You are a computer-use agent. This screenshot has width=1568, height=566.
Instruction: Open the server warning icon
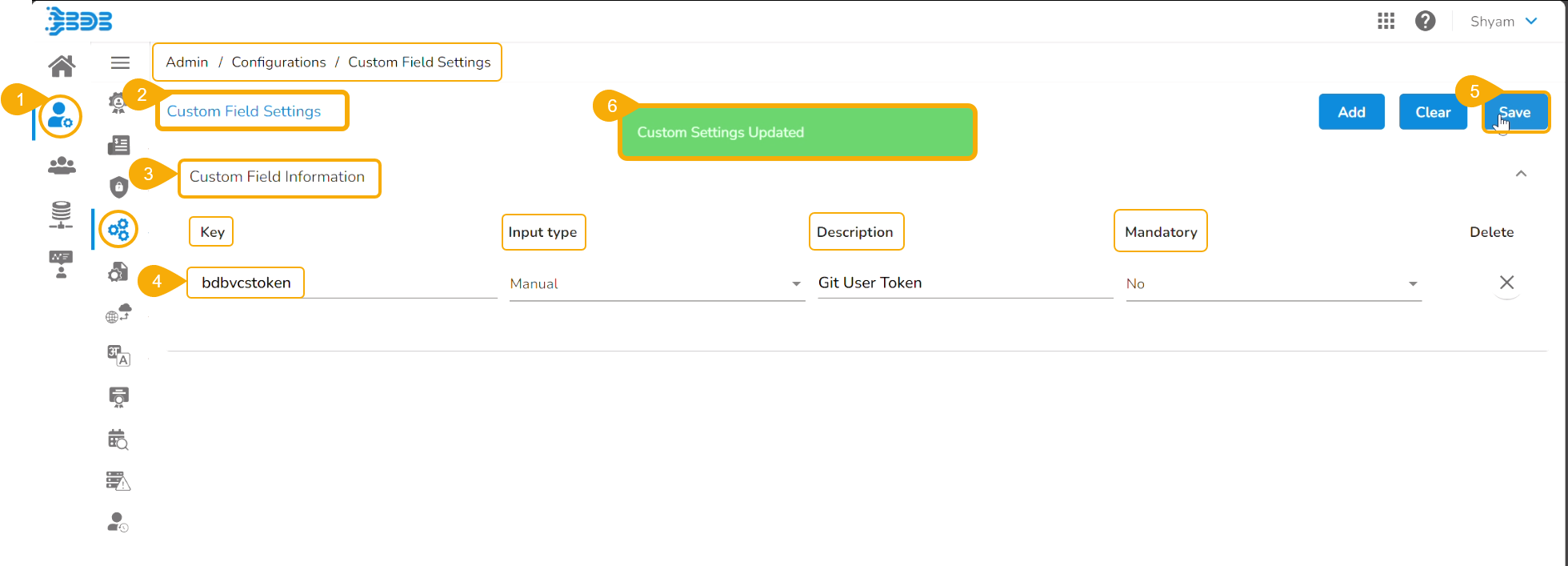coord(118,480)
